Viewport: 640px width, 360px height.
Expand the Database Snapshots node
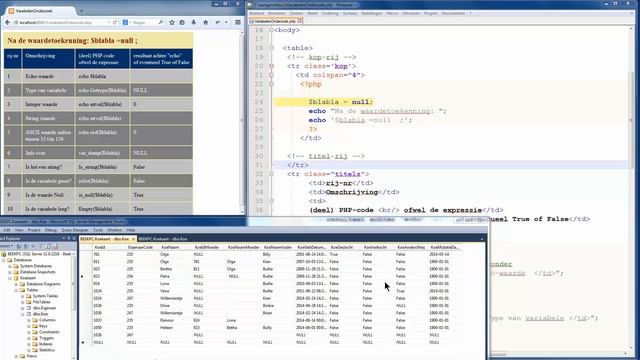[x=10, y=272]
